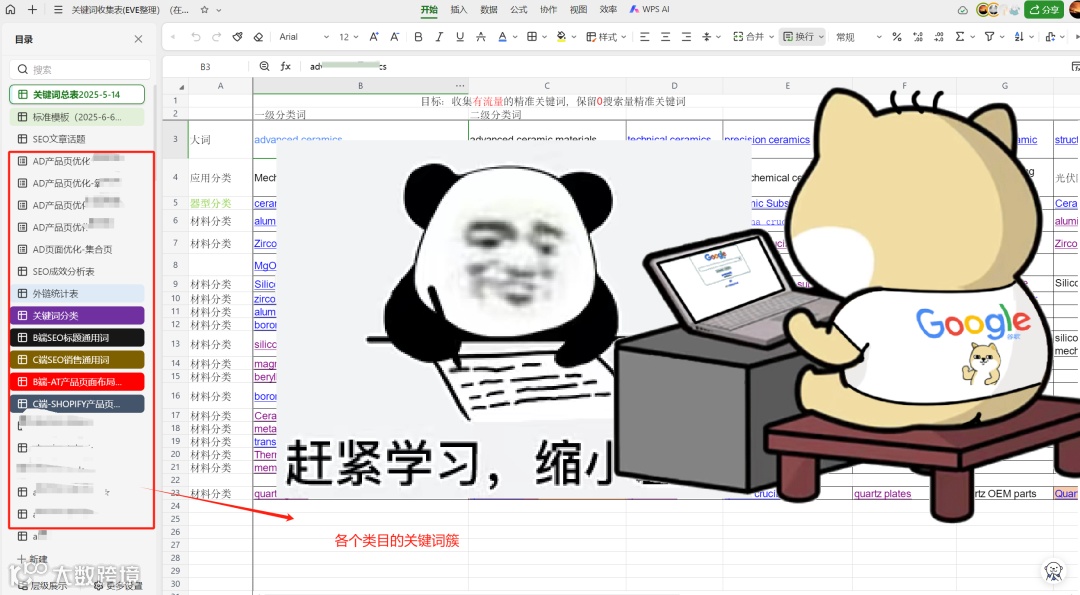This screenshot has width=1080, height=595.
Task: Apply the yellow fill color bucket
Action: [561, 36]
